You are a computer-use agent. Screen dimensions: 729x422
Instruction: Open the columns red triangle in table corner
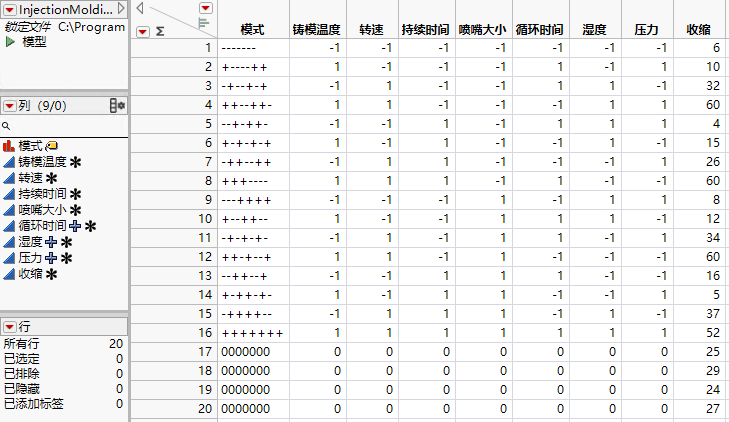click(x=205, y=8)
